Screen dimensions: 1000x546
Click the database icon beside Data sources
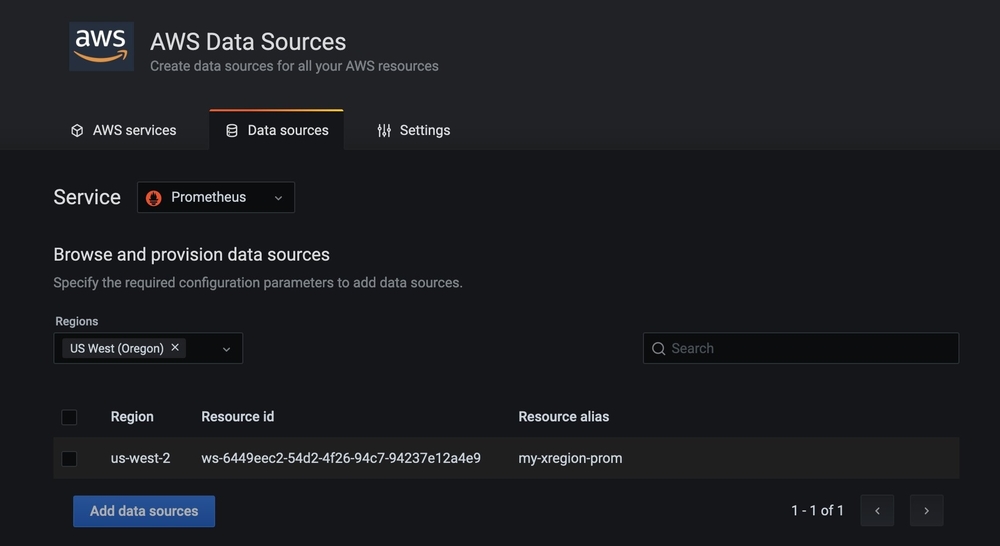coord(232,131)
